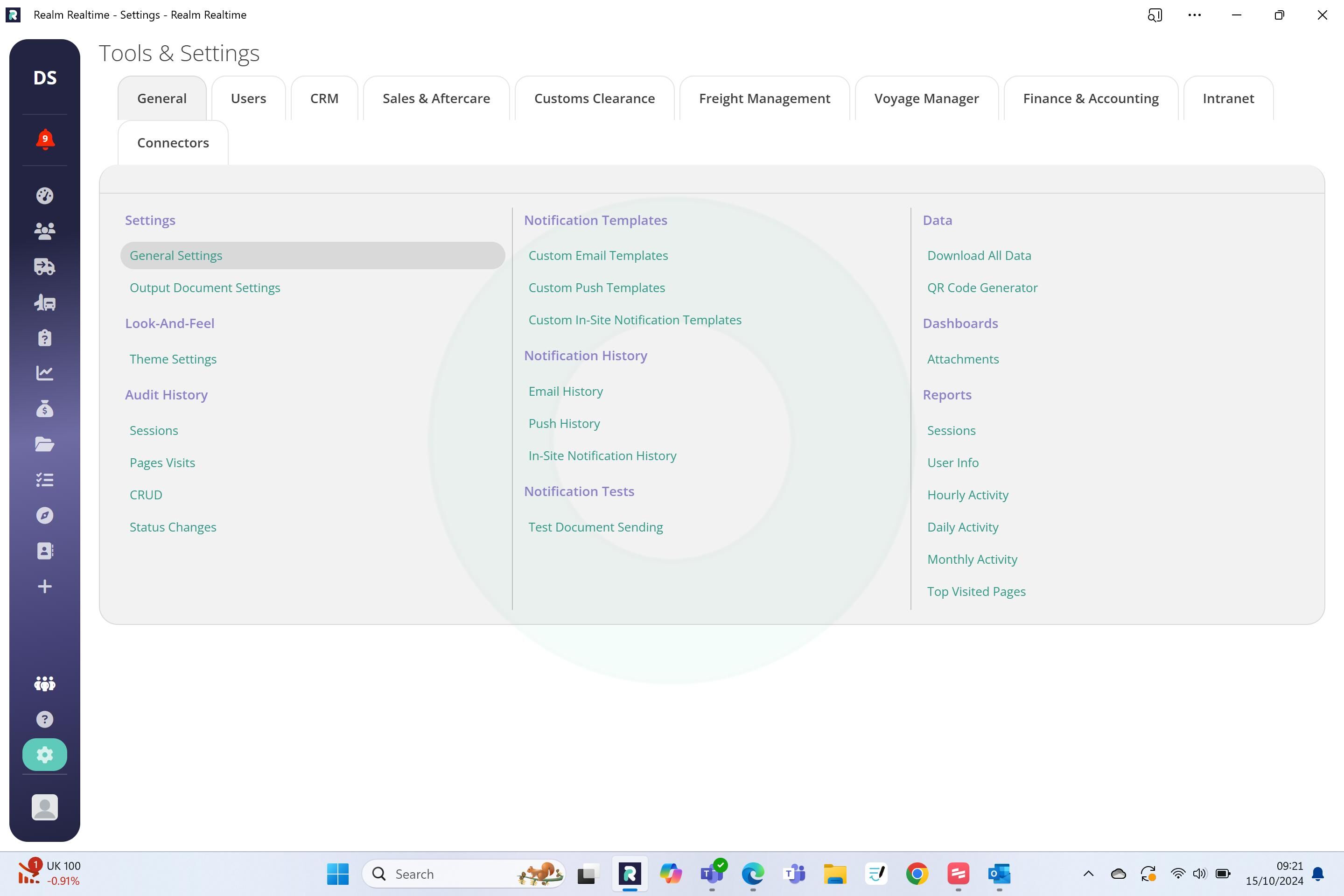1344x896 pixels.
Task: Show hidden icons in the system tray
Action: (x=1089, y=874)
